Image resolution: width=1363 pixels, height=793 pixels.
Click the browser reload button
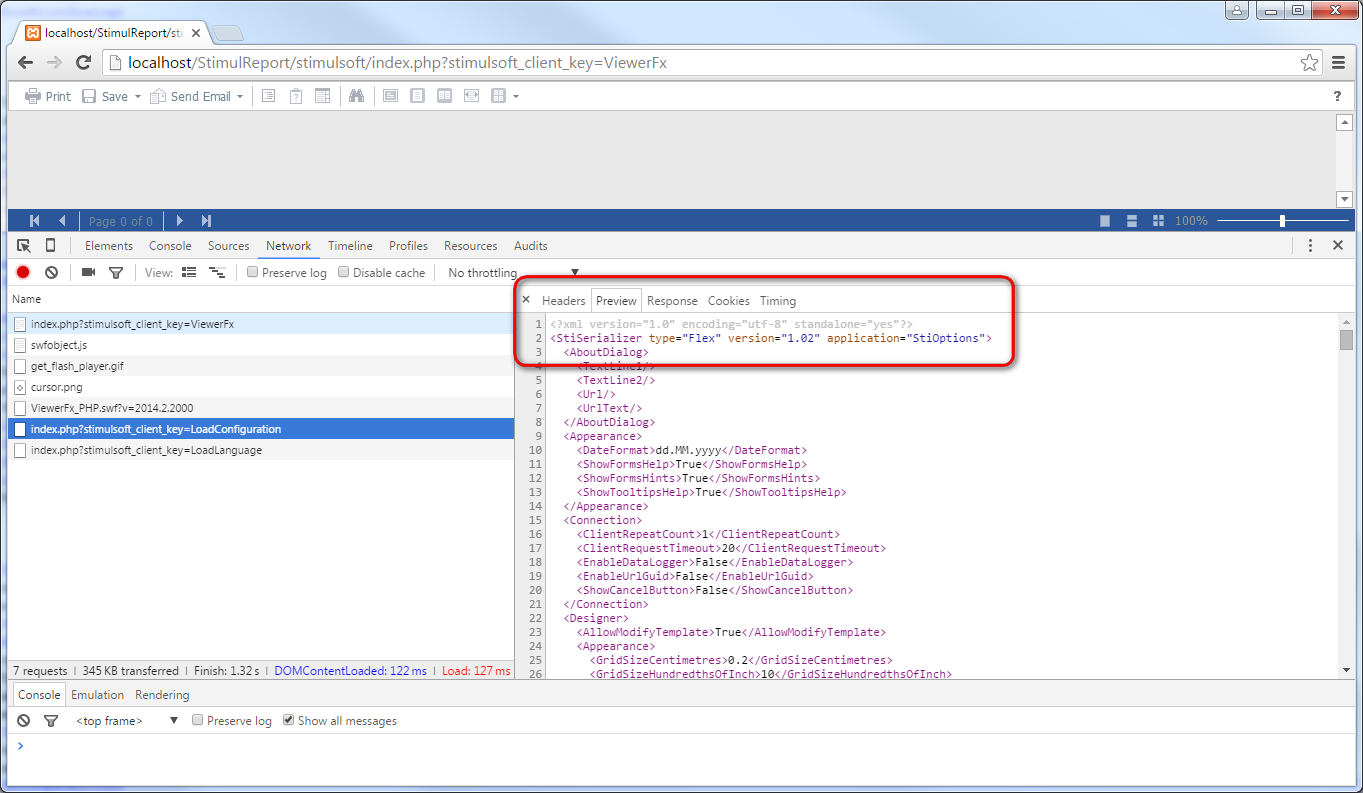84,62
